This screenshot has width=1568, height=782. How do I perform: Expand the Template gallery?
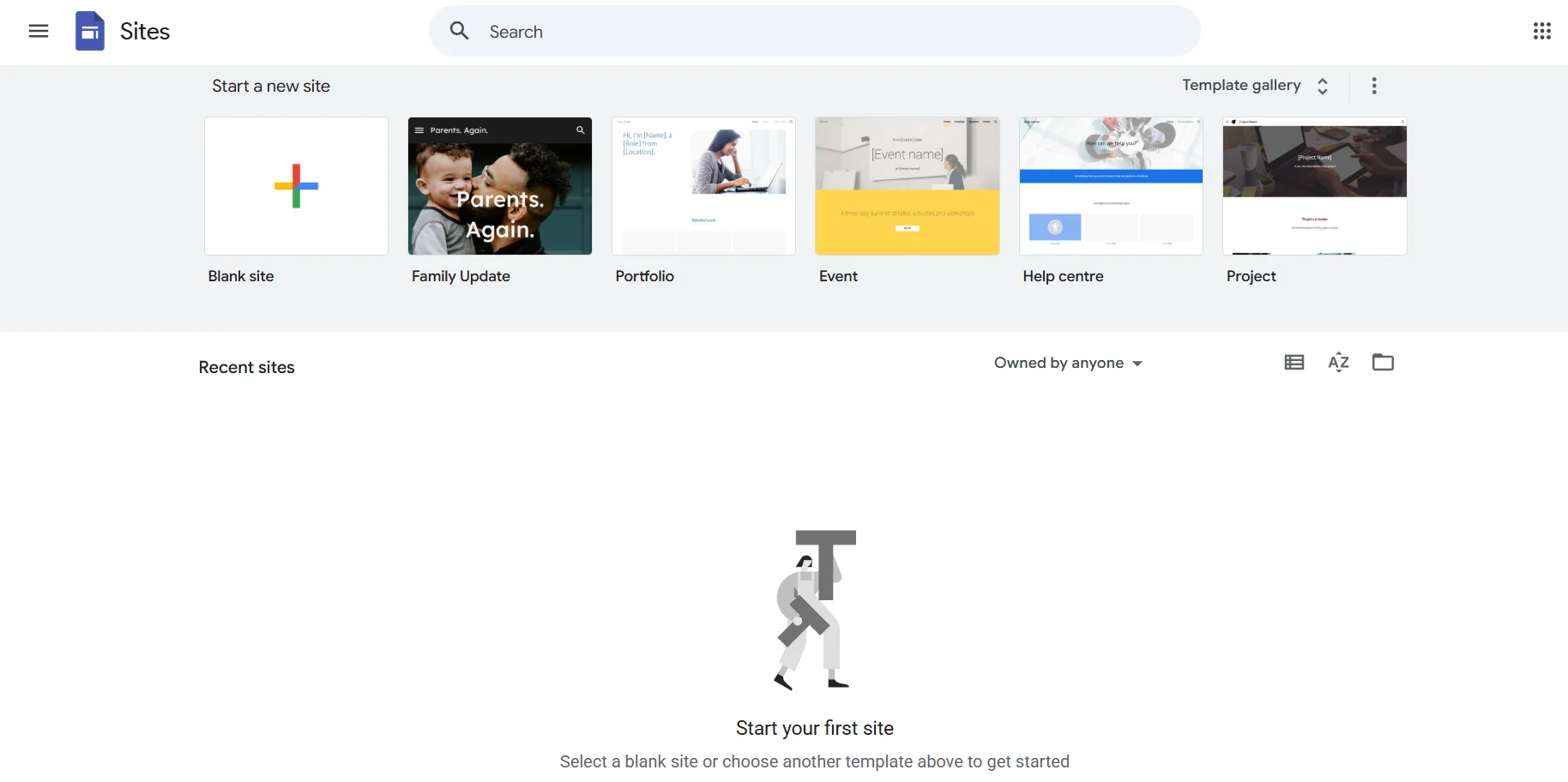[x=1240, y=86]
